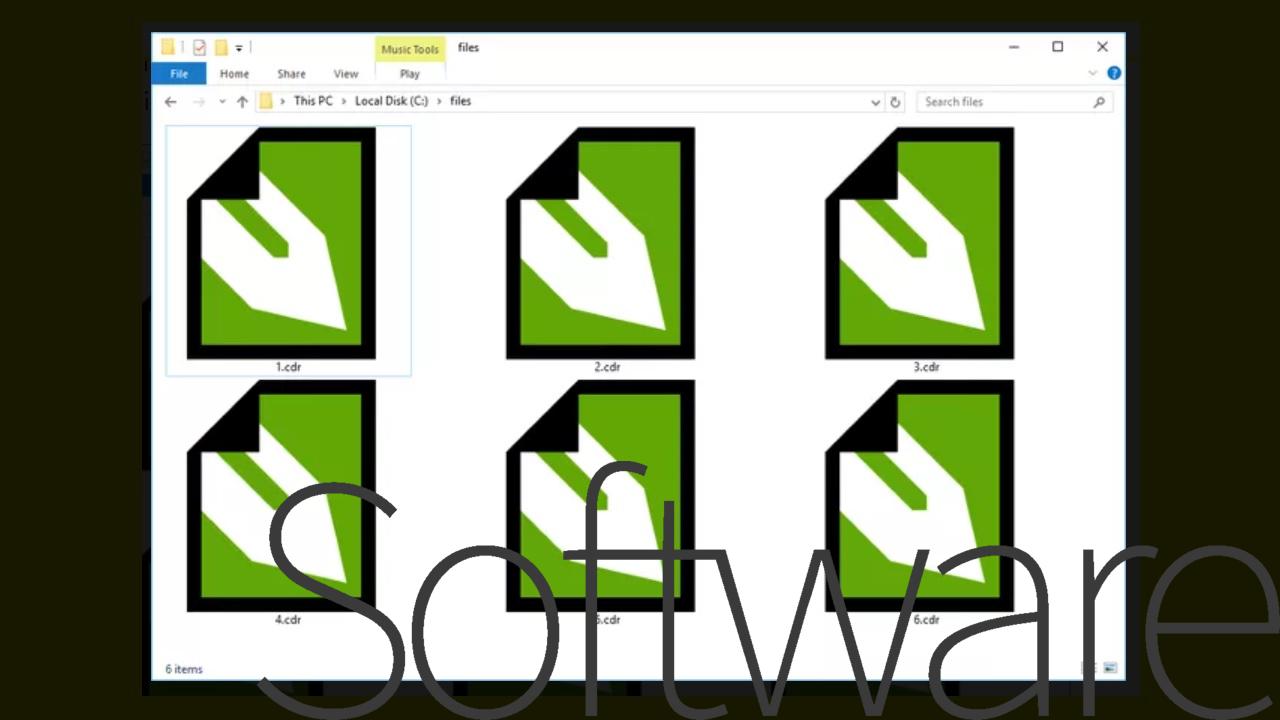The height and width of the screenshot is (720, 1280).
Task: Open the address bar history dropdown
Action: 875,102
